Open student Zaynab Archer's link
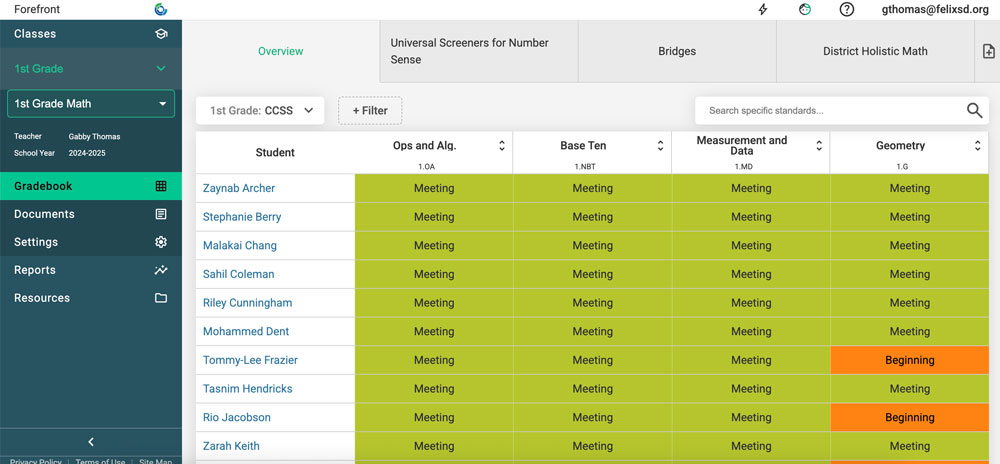 point(239,188)
